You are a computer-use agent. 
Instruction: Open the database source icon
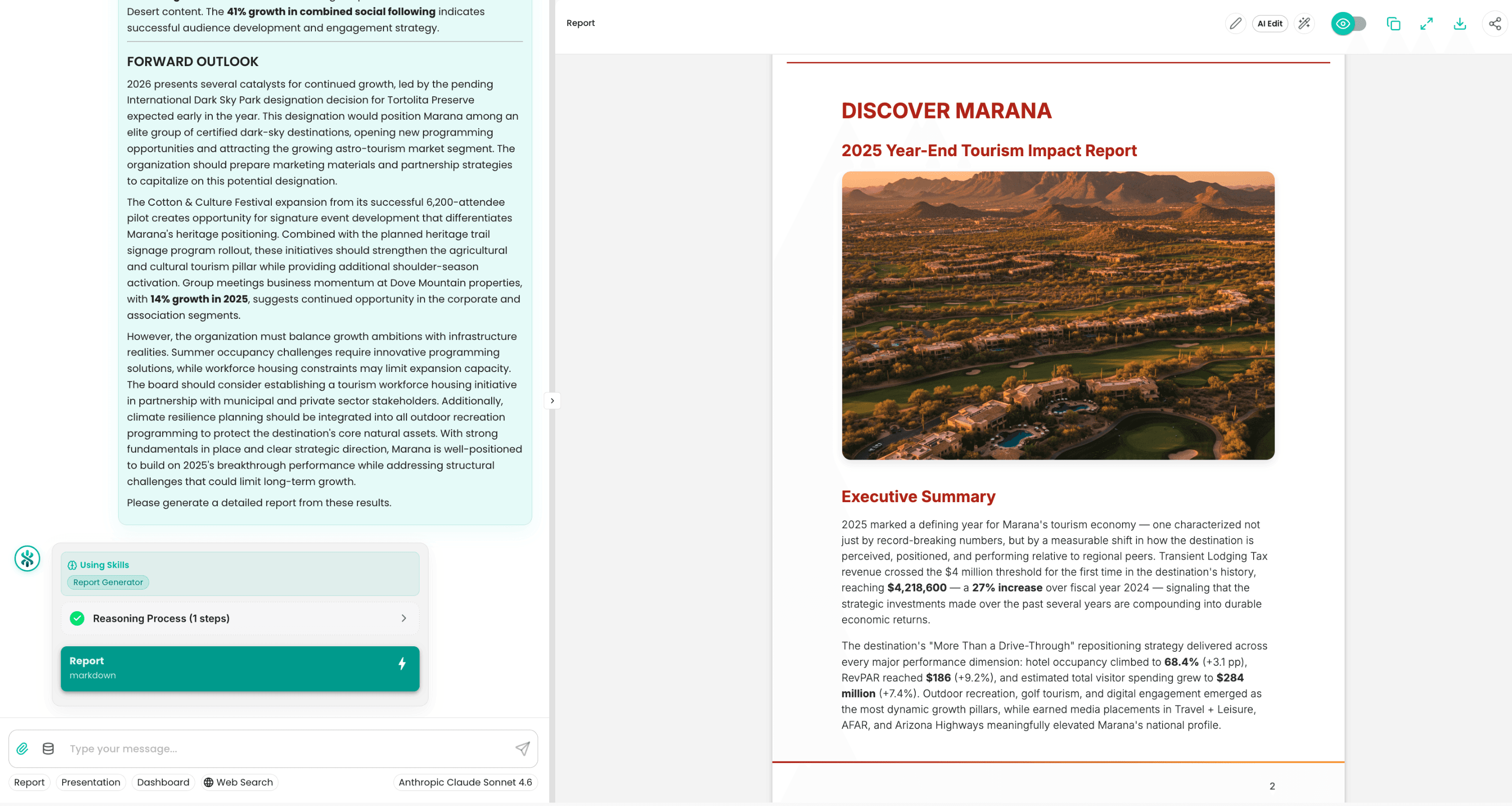click(x=48, y=748)
